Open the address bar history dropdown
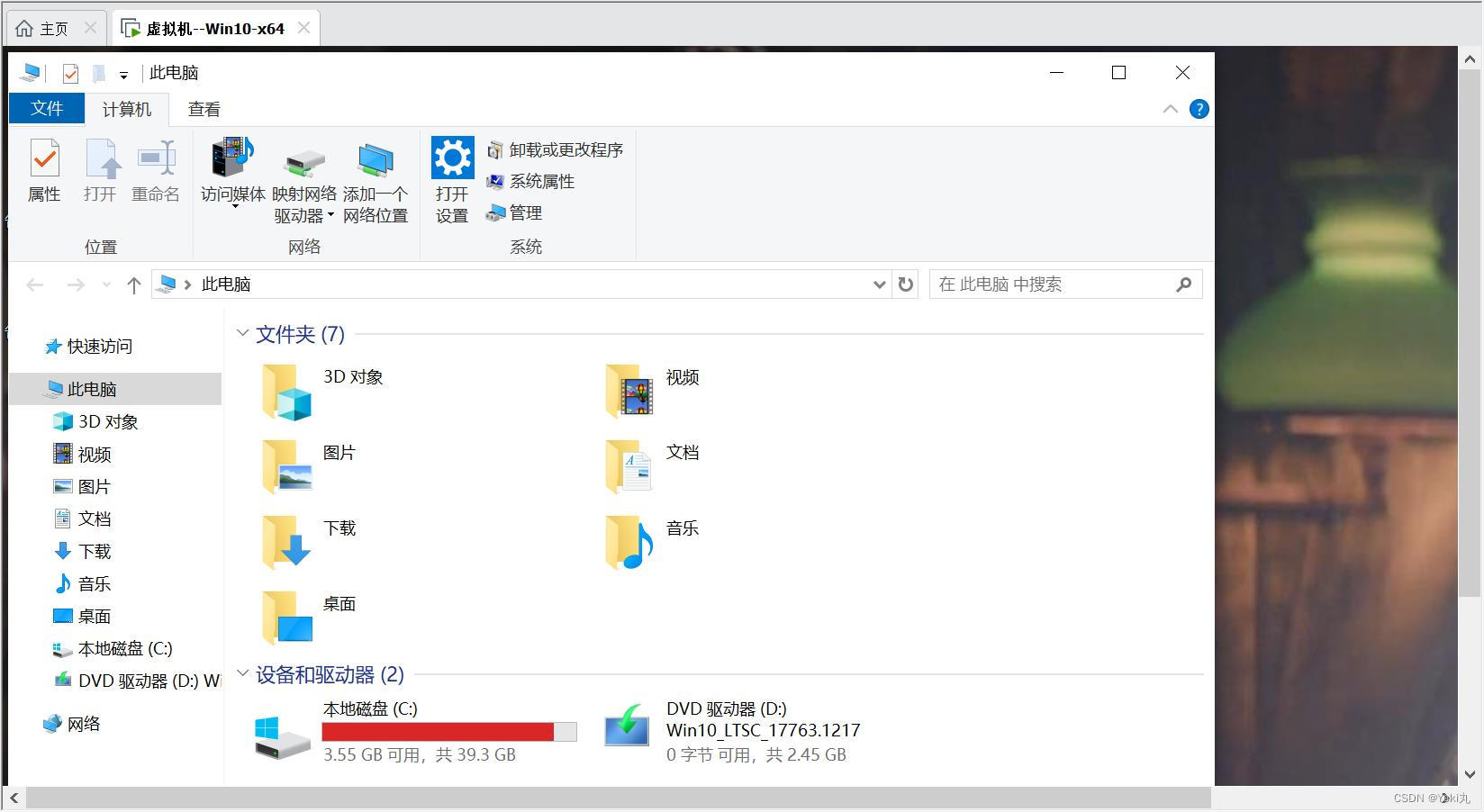 point(879,284)
